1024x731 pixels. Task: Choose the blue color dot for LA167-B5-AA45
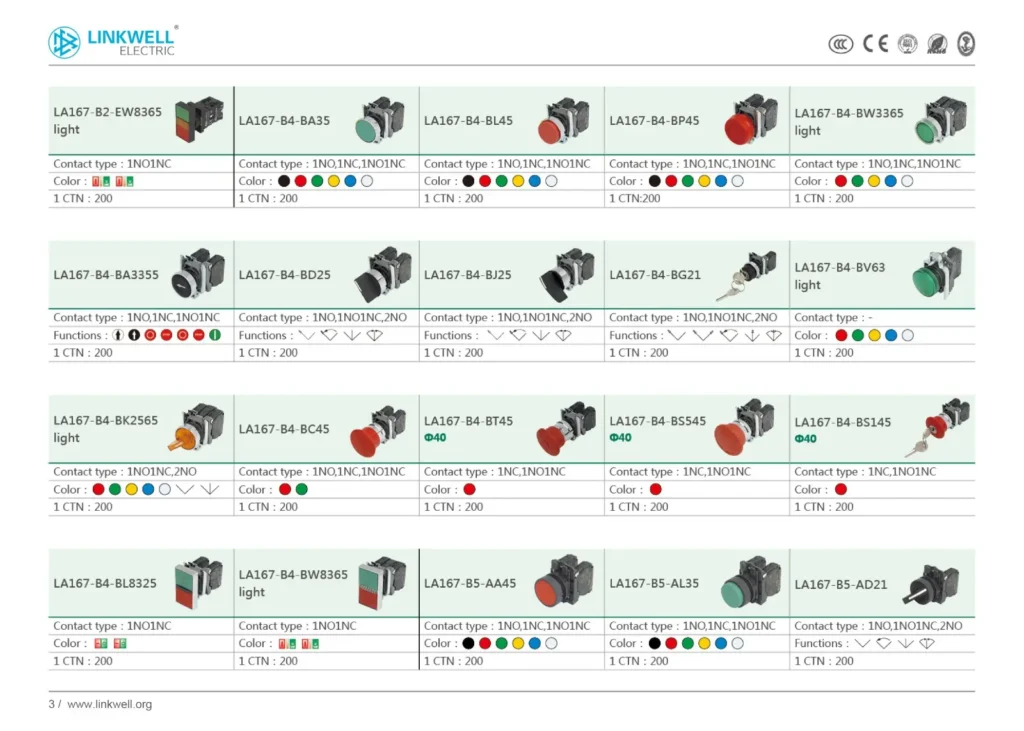click(535, 643)
